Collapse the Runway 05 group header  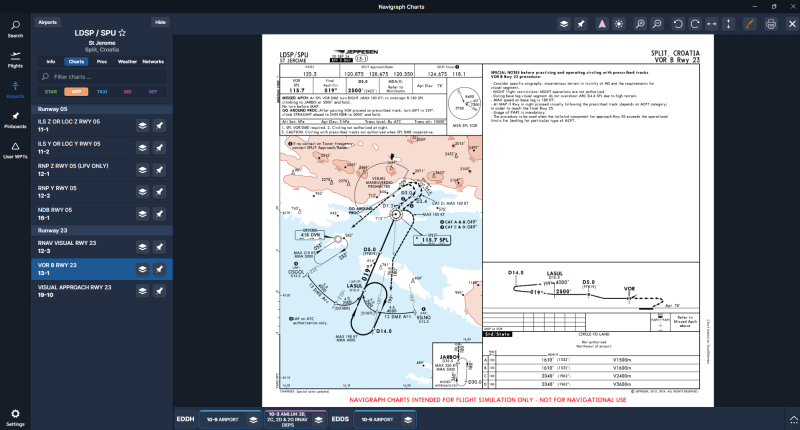tap(102, 109)
